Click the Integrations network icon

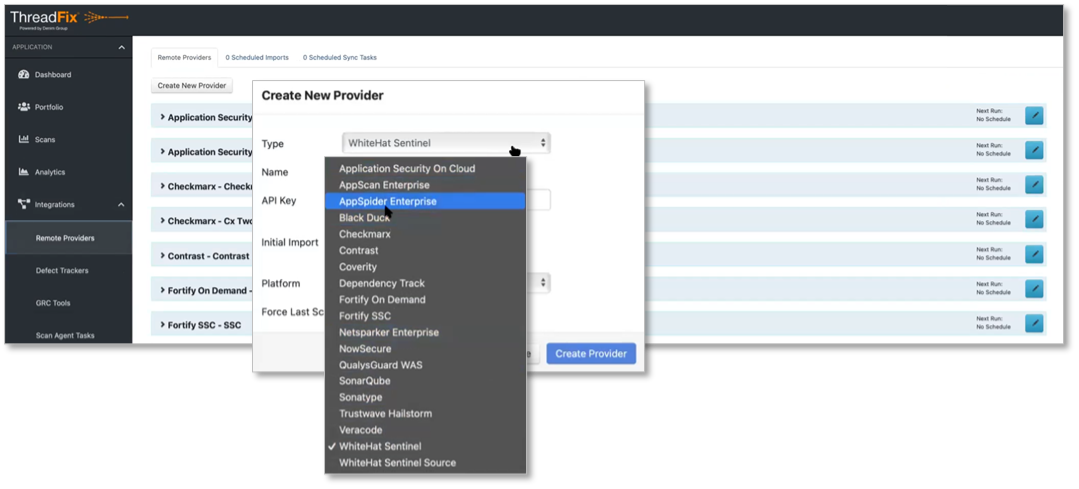[24, 204]
